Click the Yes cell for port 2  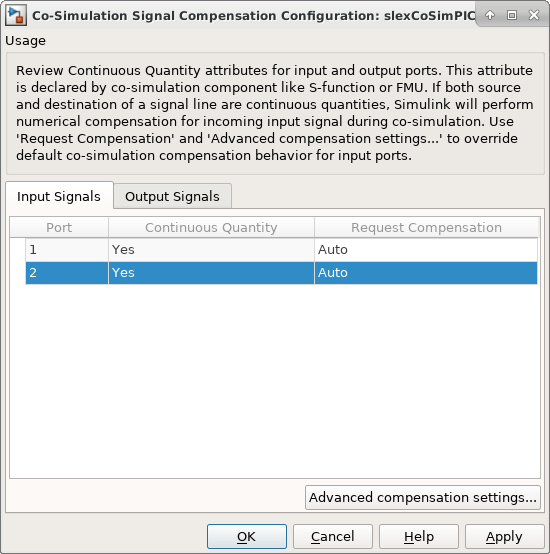coord(211,273)
